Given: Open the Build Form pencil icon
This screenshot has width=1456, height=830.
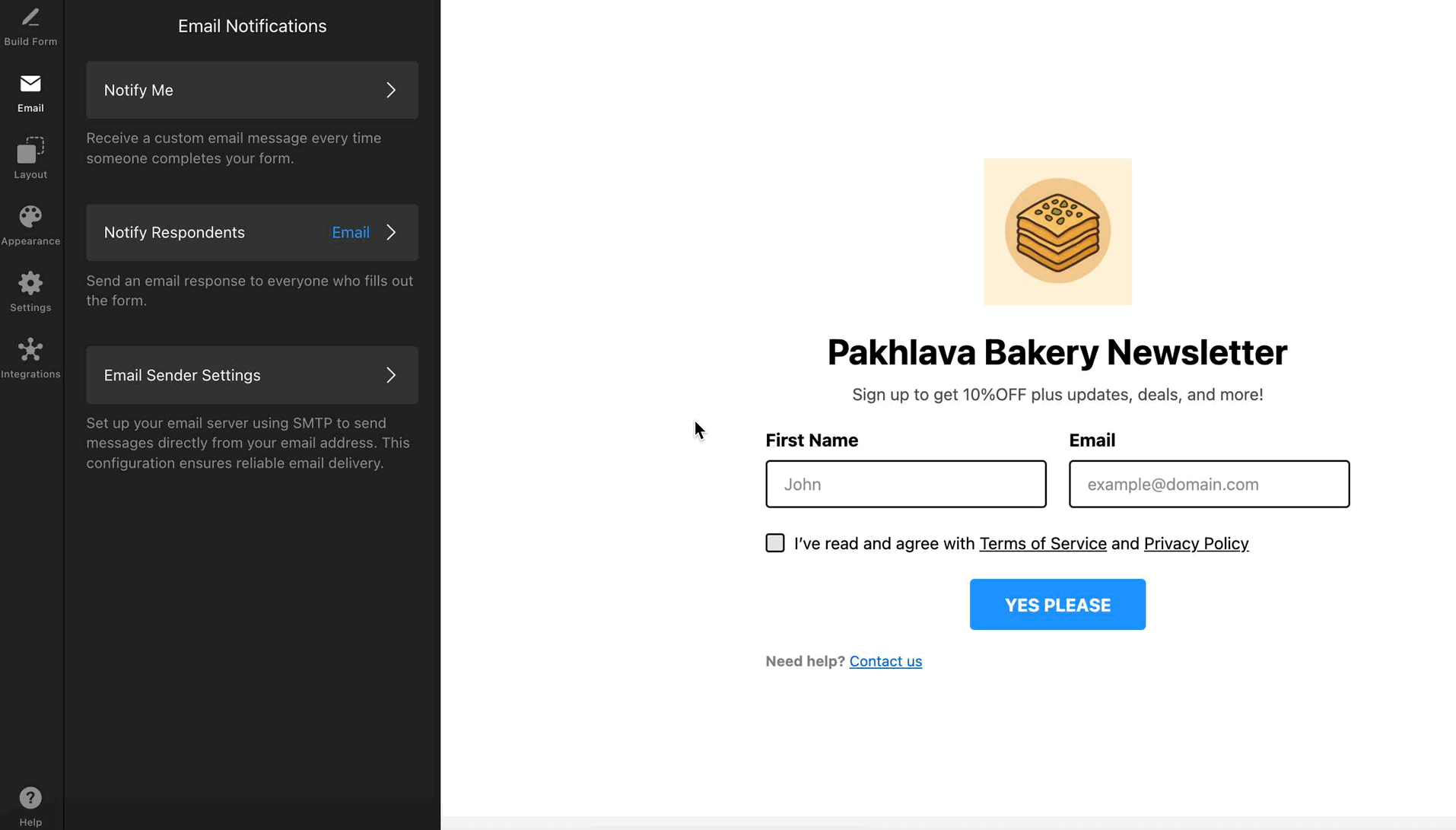Looking at the screenshot, I should (x=30, y=18).
